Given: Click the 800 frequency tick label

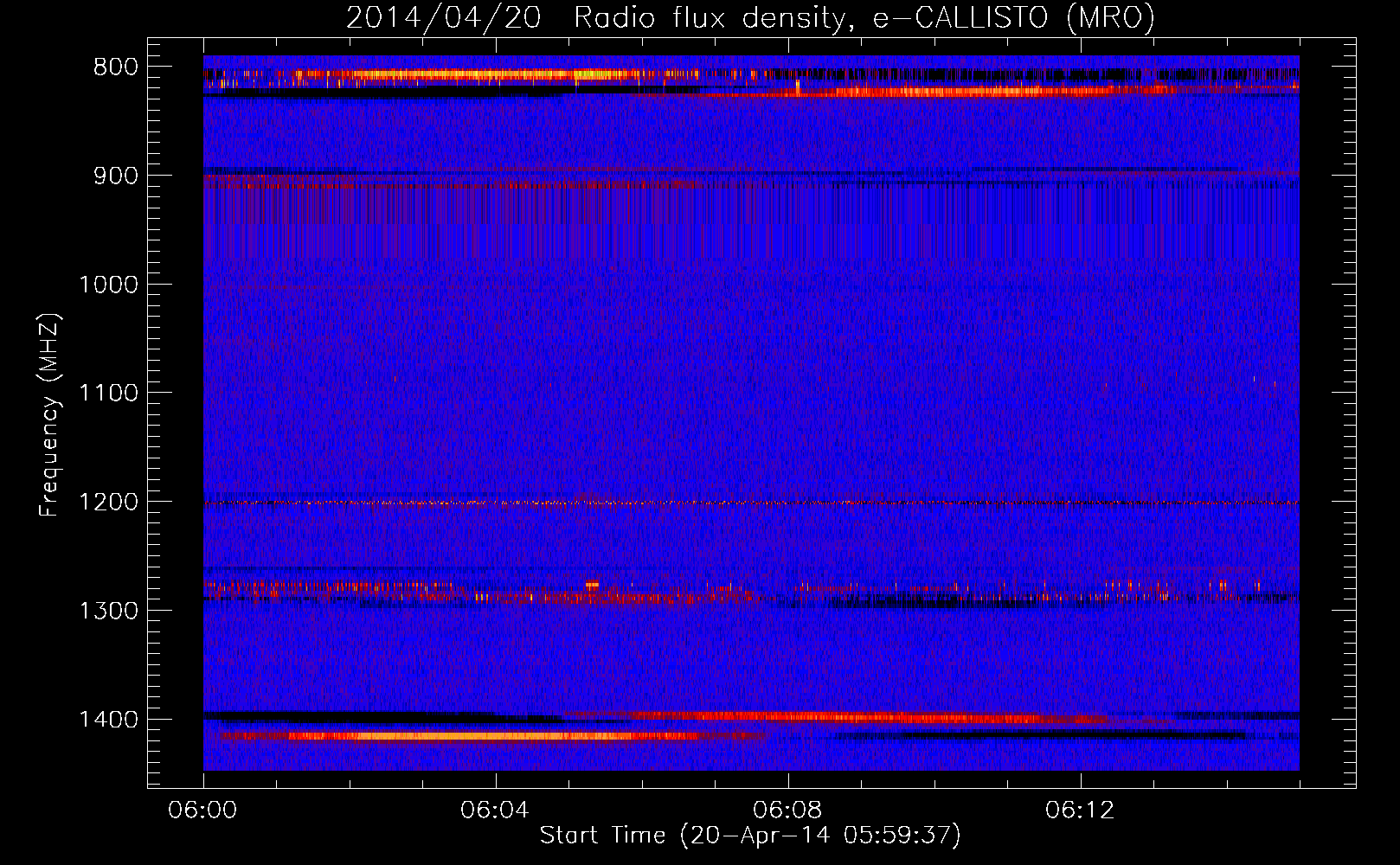Looking at the screenshot, I should point(115,67).
